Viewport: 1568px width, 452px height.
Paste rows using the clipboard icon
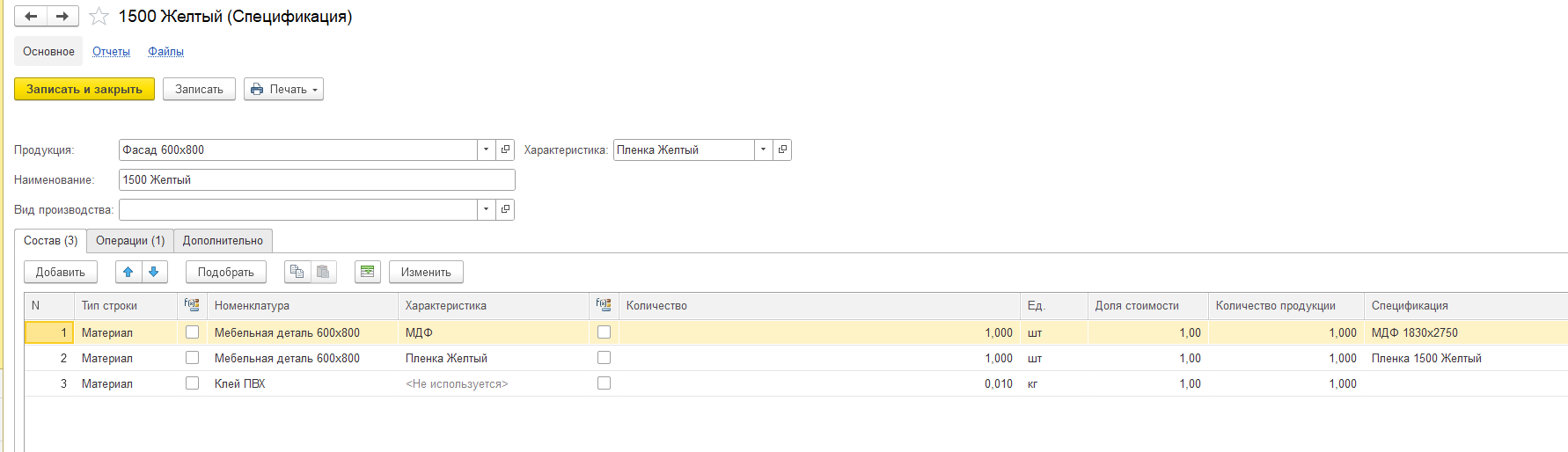tap(323, 272)
